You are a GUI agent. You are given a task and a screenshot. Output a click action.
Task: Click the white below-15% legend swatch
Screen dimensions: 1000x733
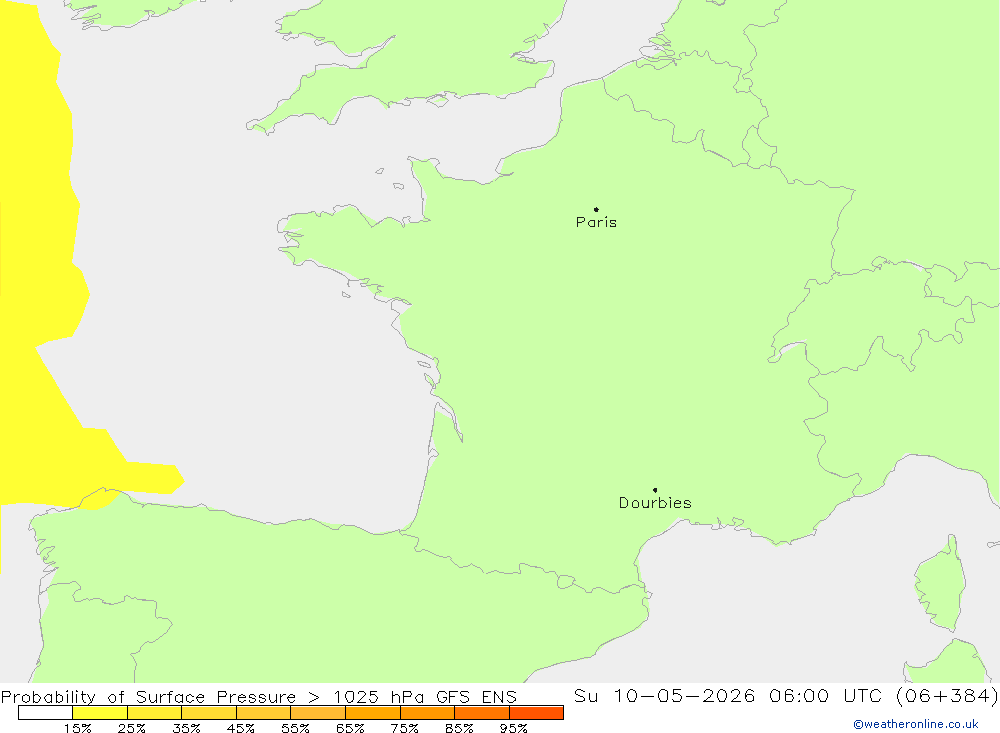coord(45,712)
